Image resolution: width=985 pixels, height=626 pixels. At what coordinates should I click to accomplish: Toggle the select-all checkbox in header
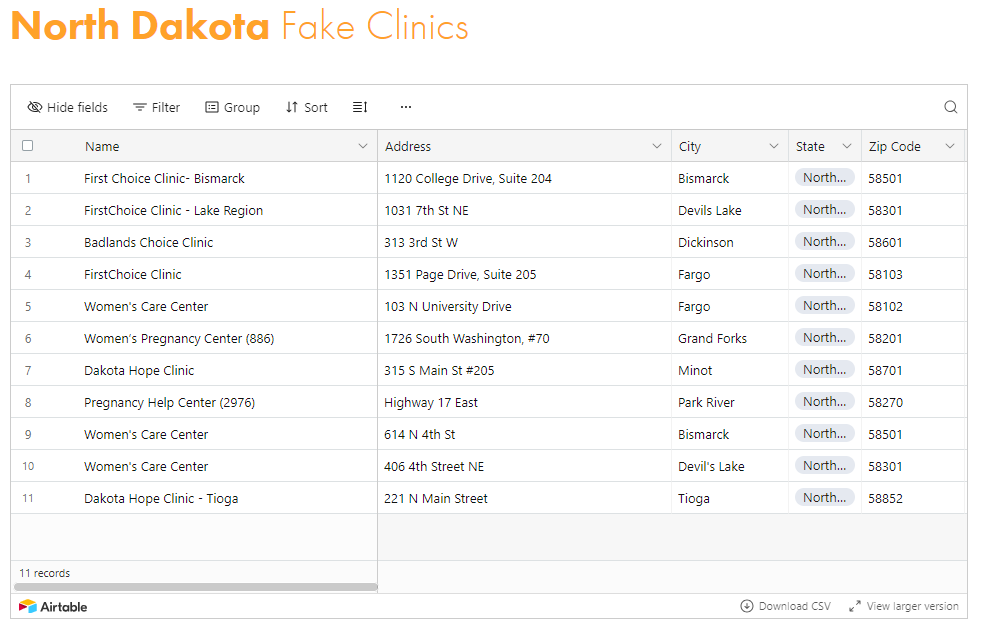[28, 146]
